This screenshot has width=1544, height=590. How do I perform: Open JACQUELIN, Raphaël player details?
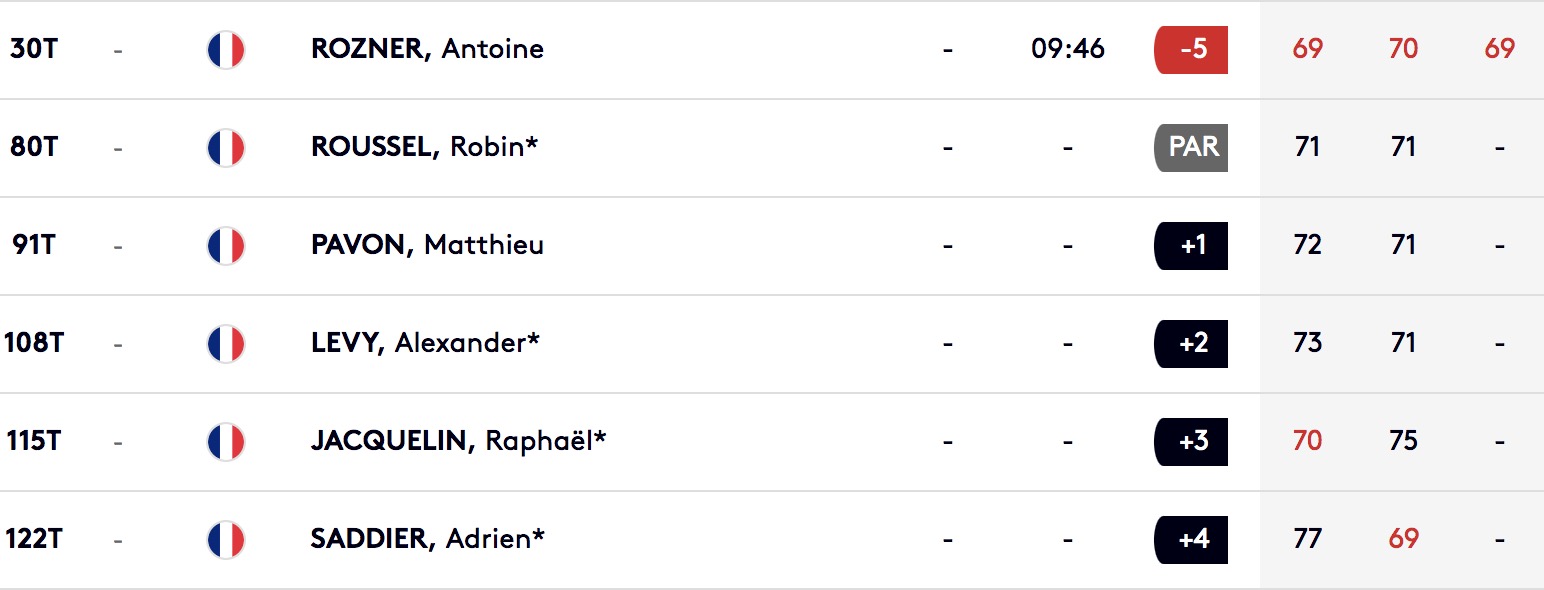click(458, 441)
